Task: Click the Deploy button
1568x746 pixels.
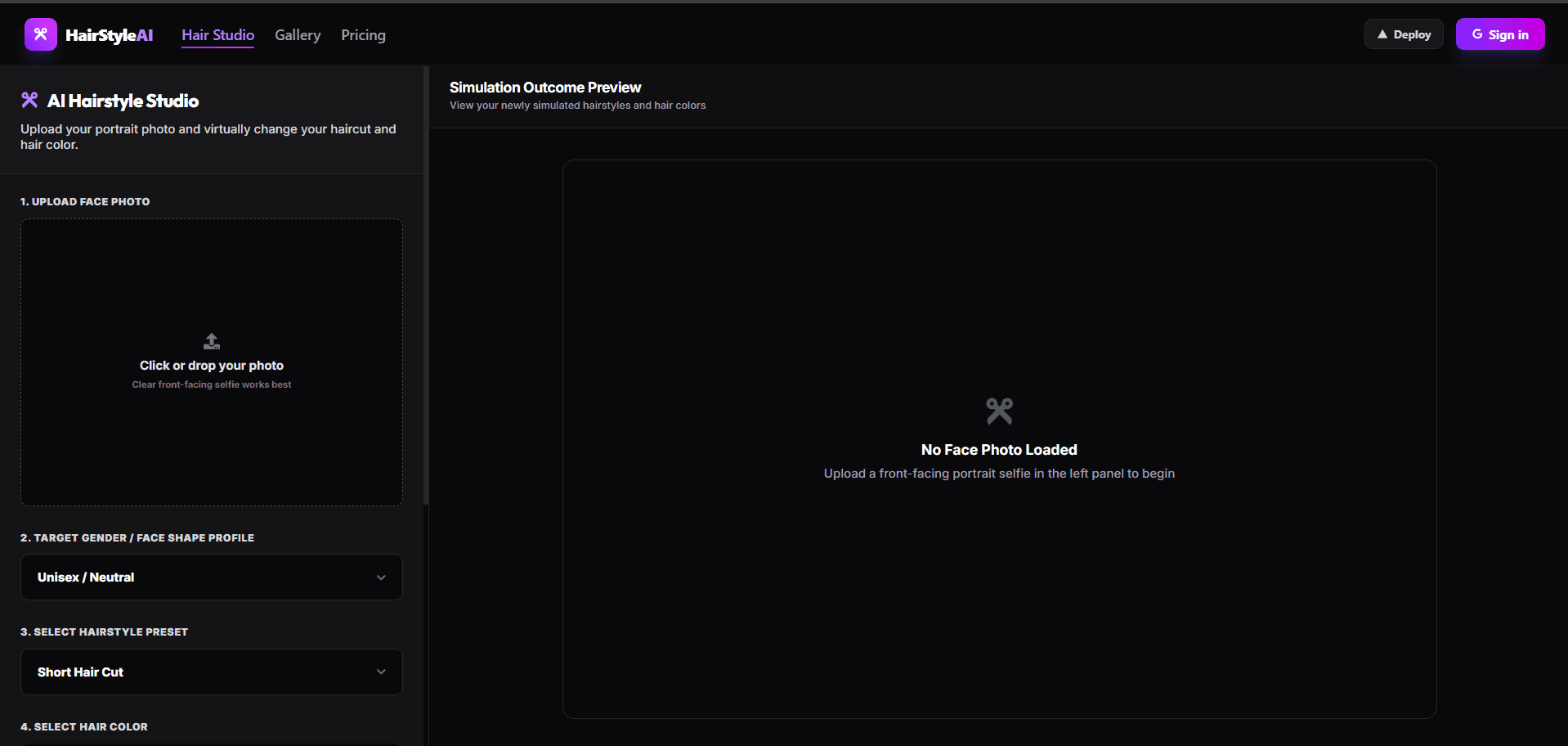Action: 1404,34
